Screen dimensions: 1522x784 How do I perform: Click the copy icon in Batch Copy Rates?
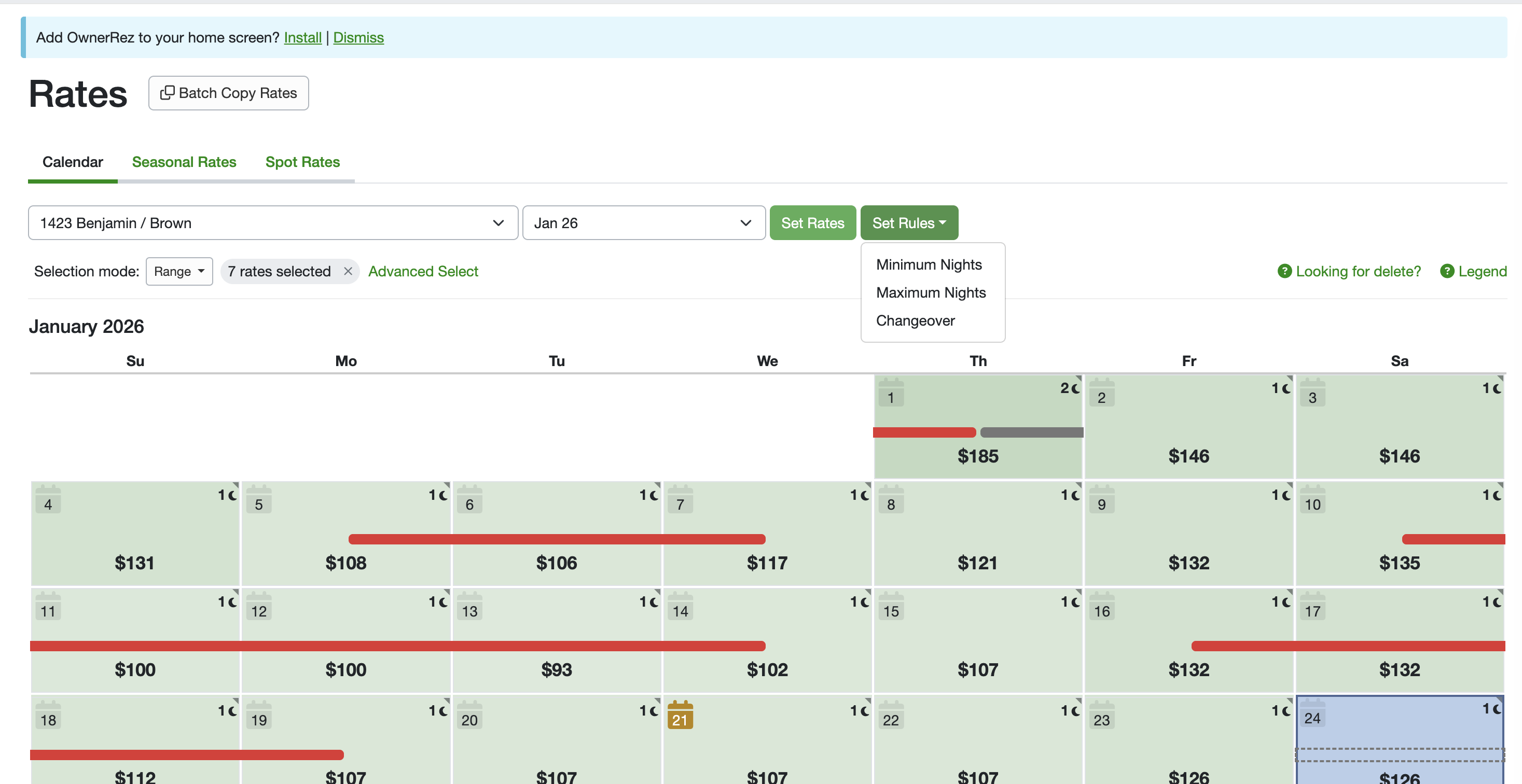pyautogui.click(x=167, y=93)
